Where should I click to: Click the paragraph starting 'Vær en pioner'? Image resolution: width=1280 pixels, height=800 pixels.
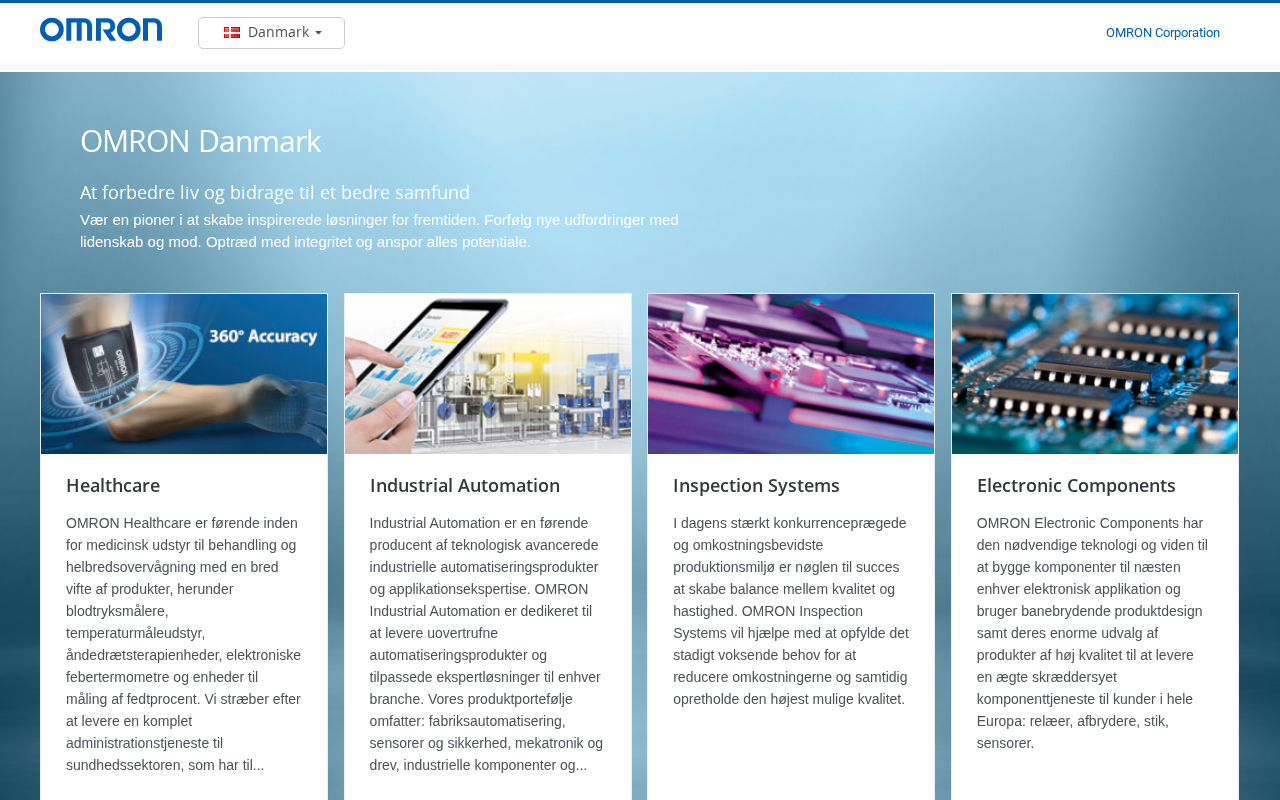click(x=379, y=231)
